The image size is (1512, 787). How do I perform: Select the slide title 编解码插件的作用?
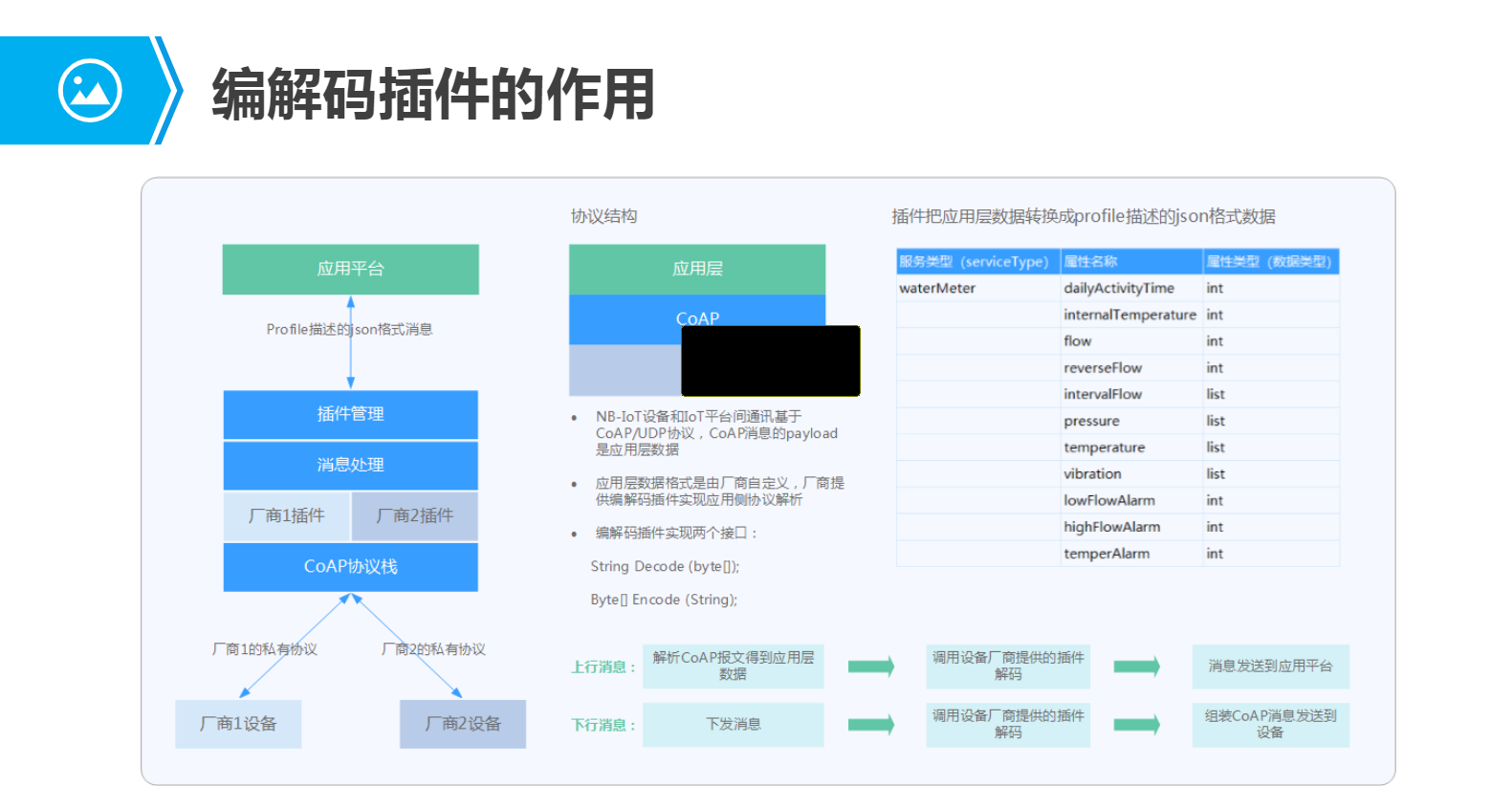433,94
